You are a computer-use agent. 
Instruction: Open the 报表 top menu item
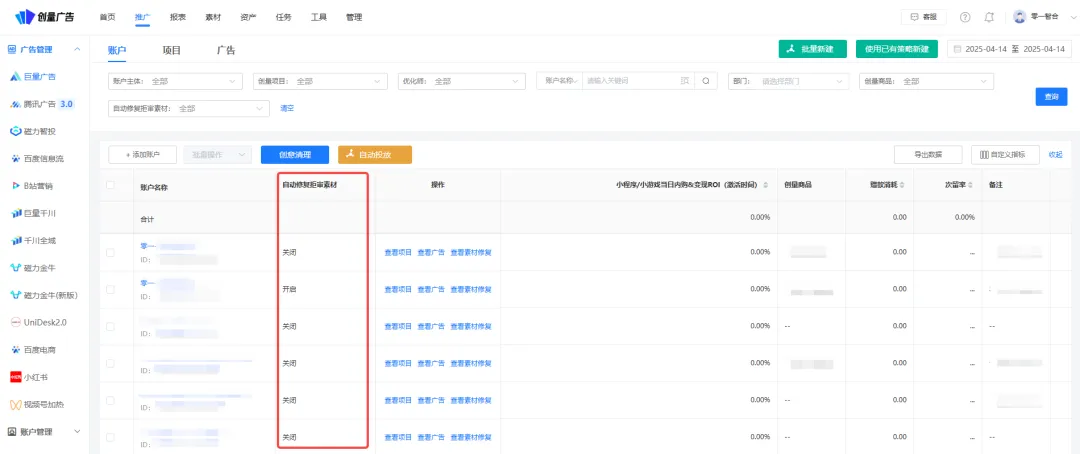pyautogui.click(x=178, y=17)
